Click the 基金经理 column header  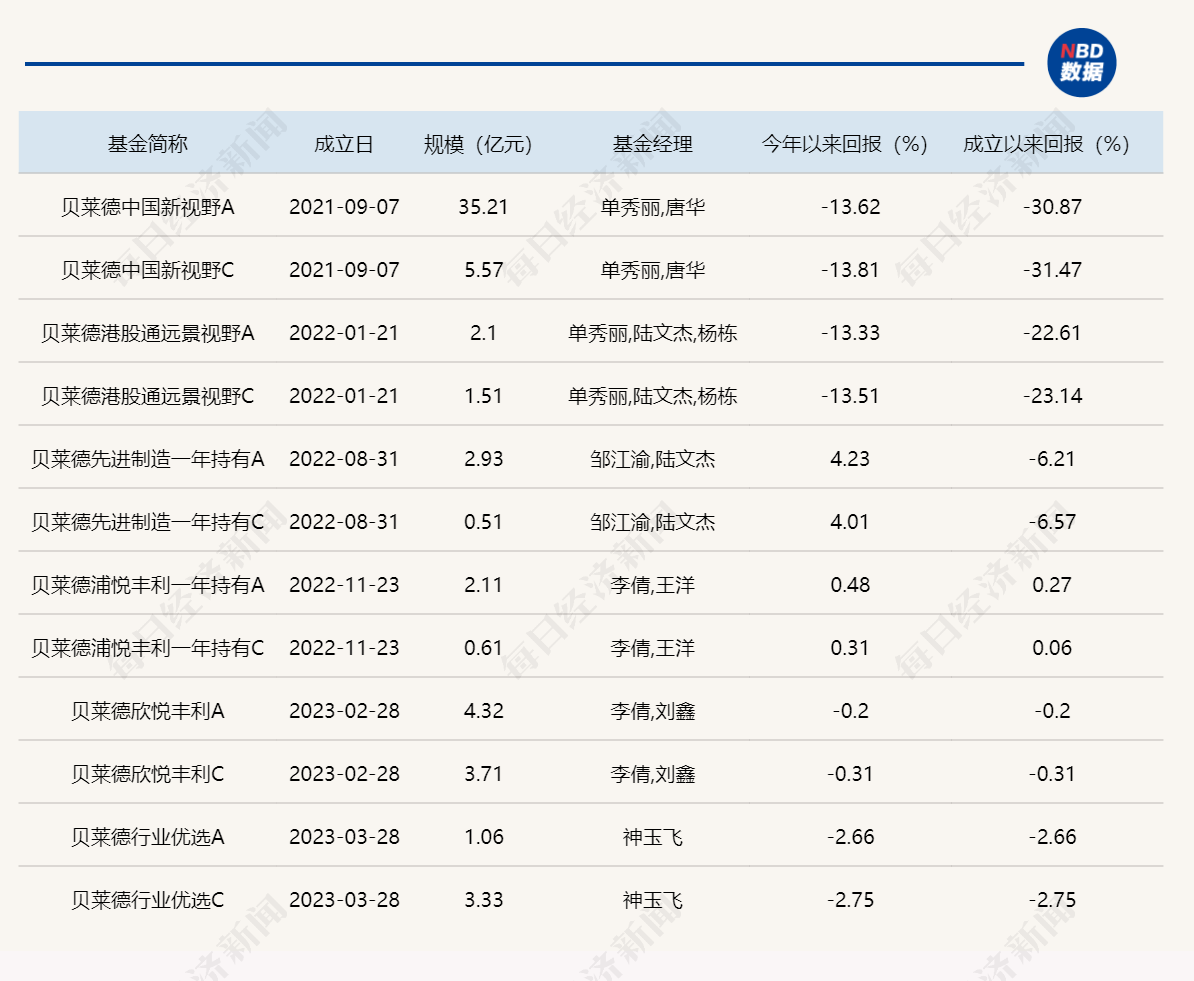pyautogui.click(x=653, y=144)
